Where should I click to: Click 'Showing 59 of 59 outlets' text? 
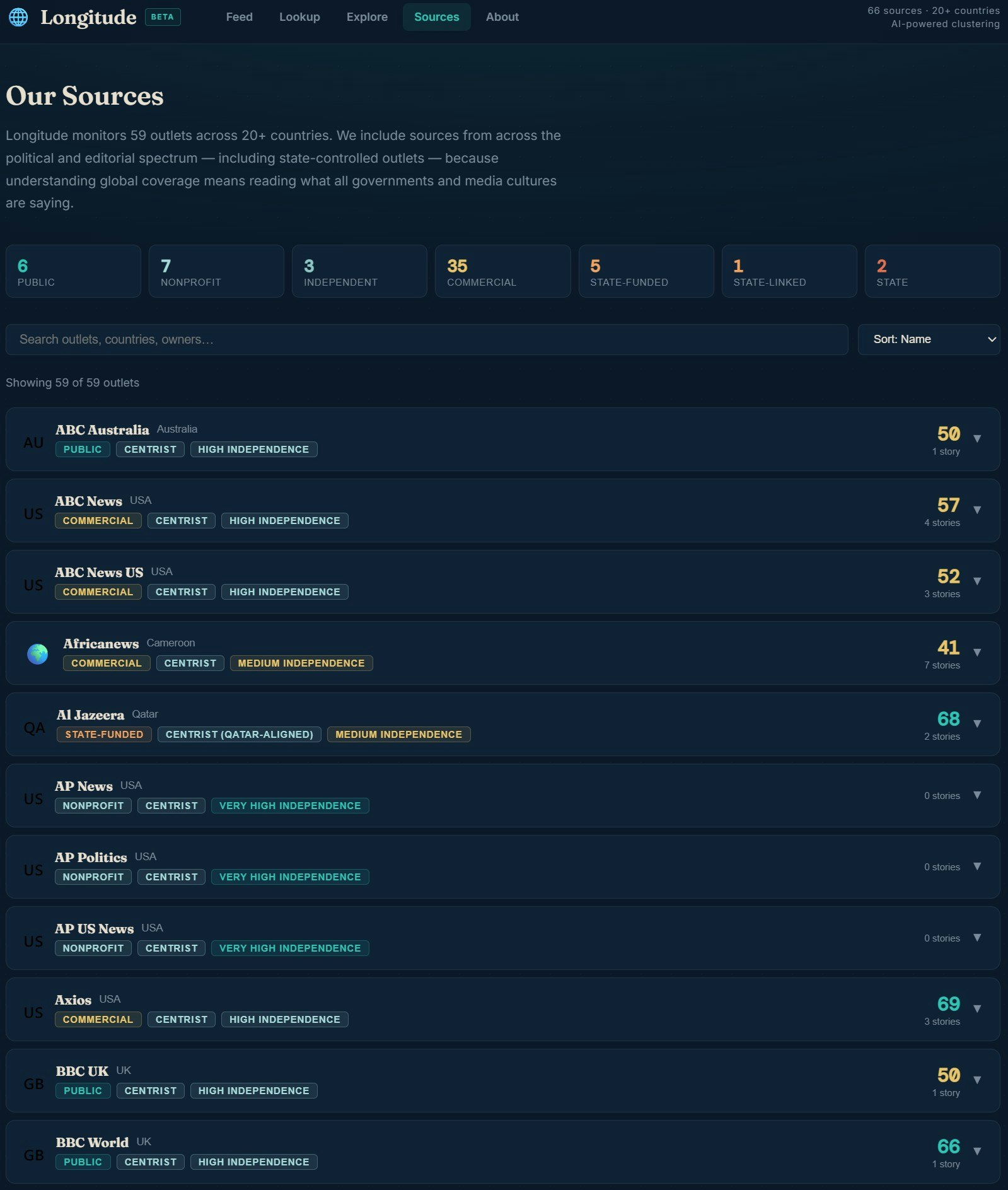coord(72,383)
